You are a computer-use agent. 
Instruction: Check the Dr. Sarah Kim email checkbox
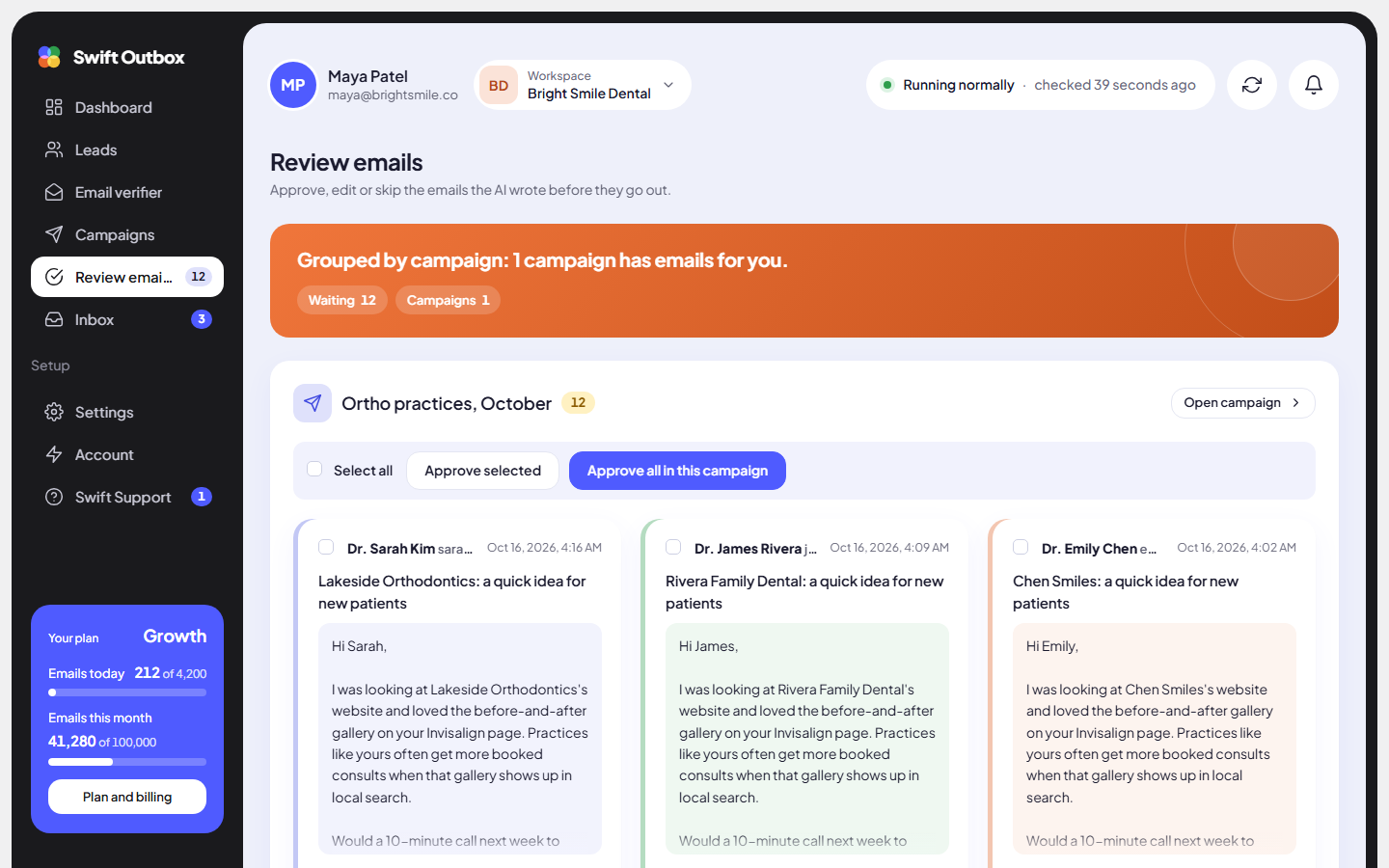coord(326,547)
